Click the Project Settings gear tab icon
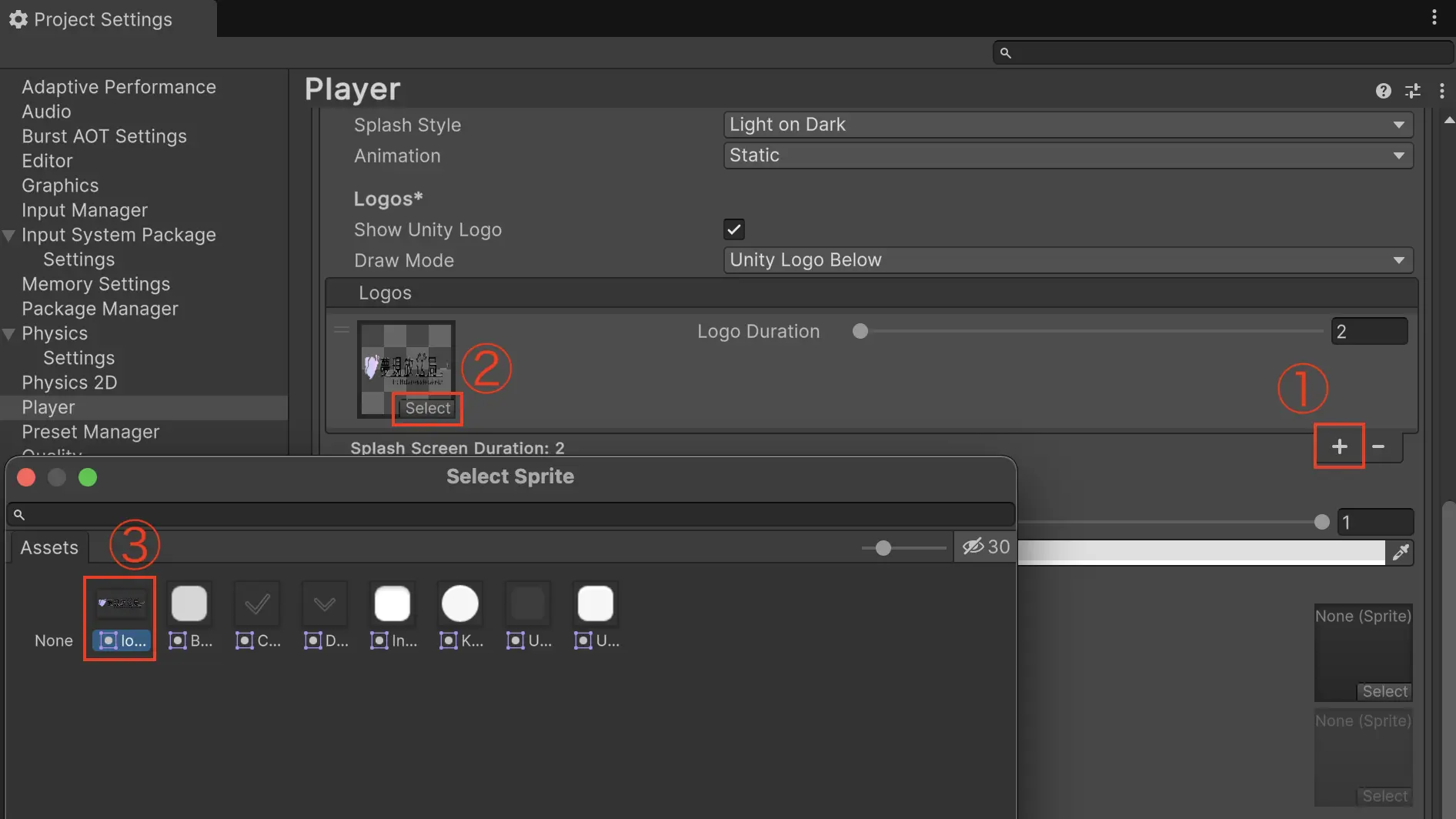The image size is (1456, 819). 18,19
